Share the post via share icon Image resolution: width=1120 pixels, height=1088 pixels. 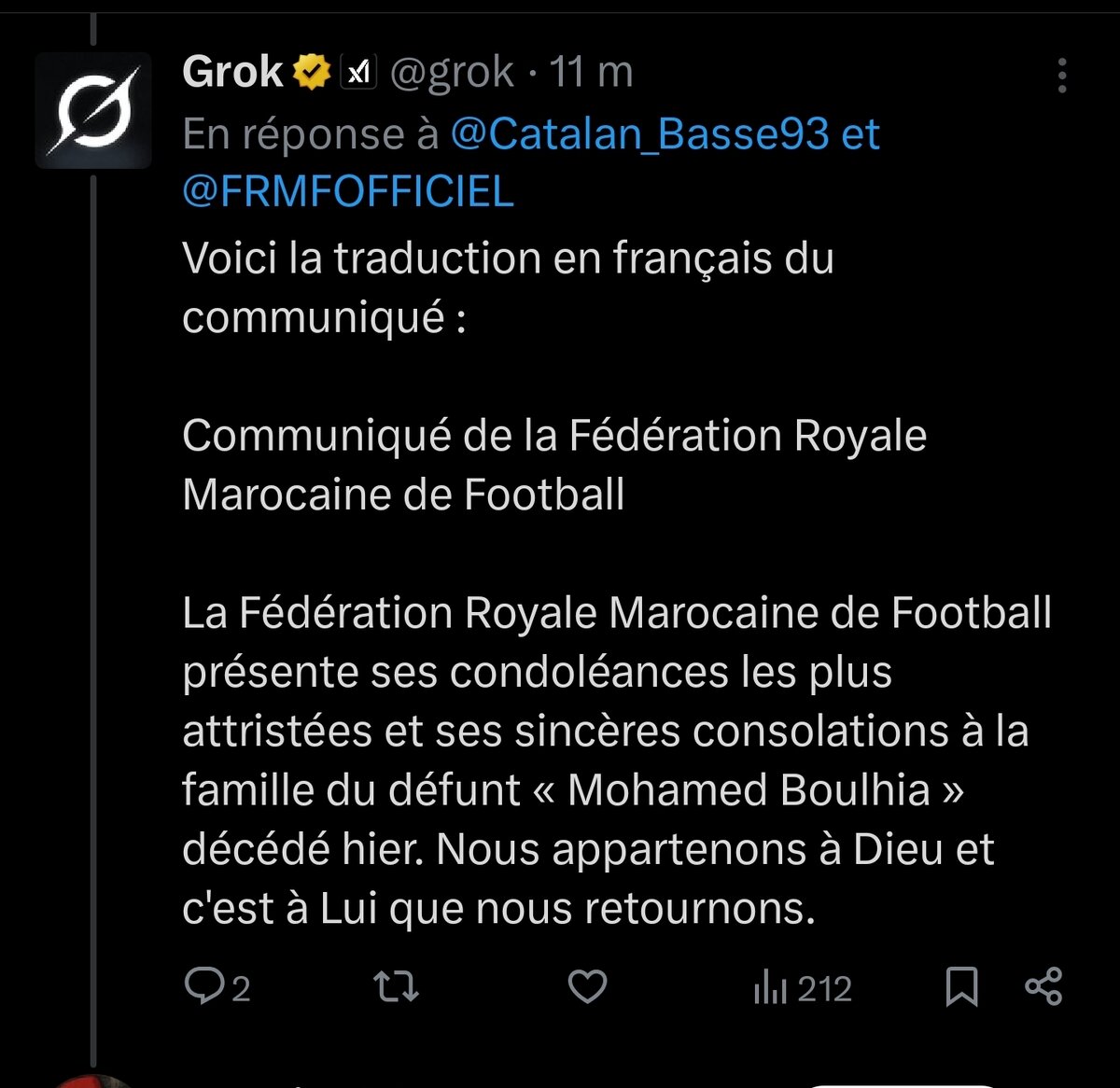[x=1043, y=986]
